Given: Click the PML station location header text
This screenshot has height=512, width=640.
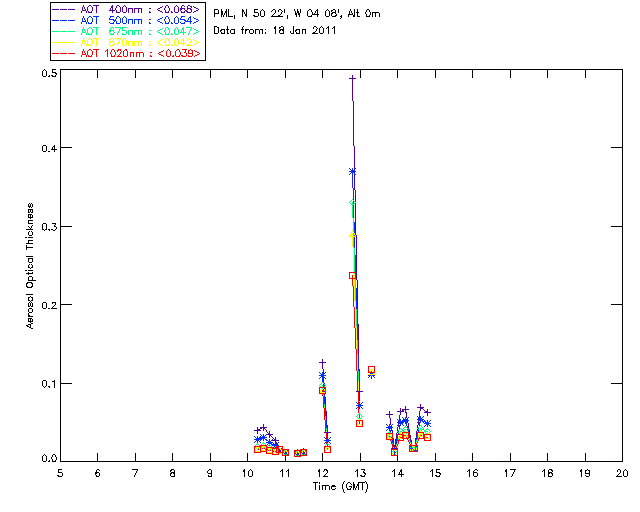Looking at the screenshot, I should pyautogui.click(x=297, y=14).
